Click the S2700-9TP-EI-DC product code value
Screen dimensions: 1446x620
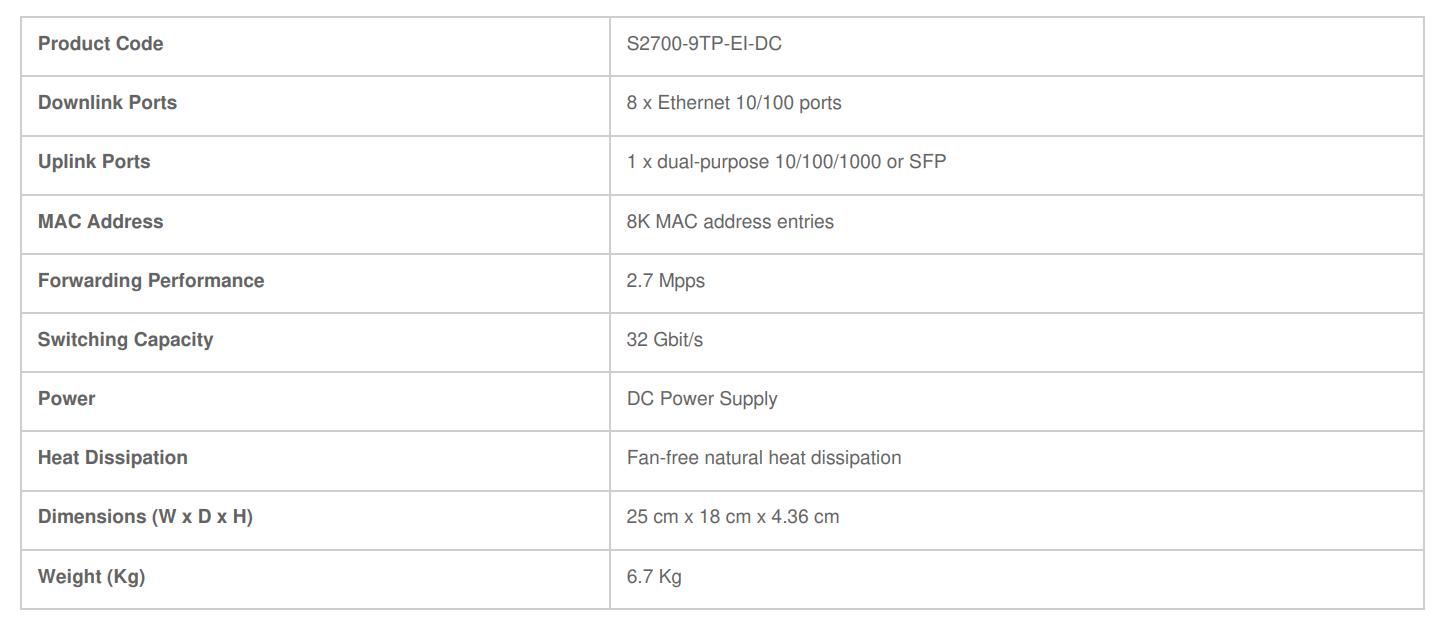[x=704, y=44]
